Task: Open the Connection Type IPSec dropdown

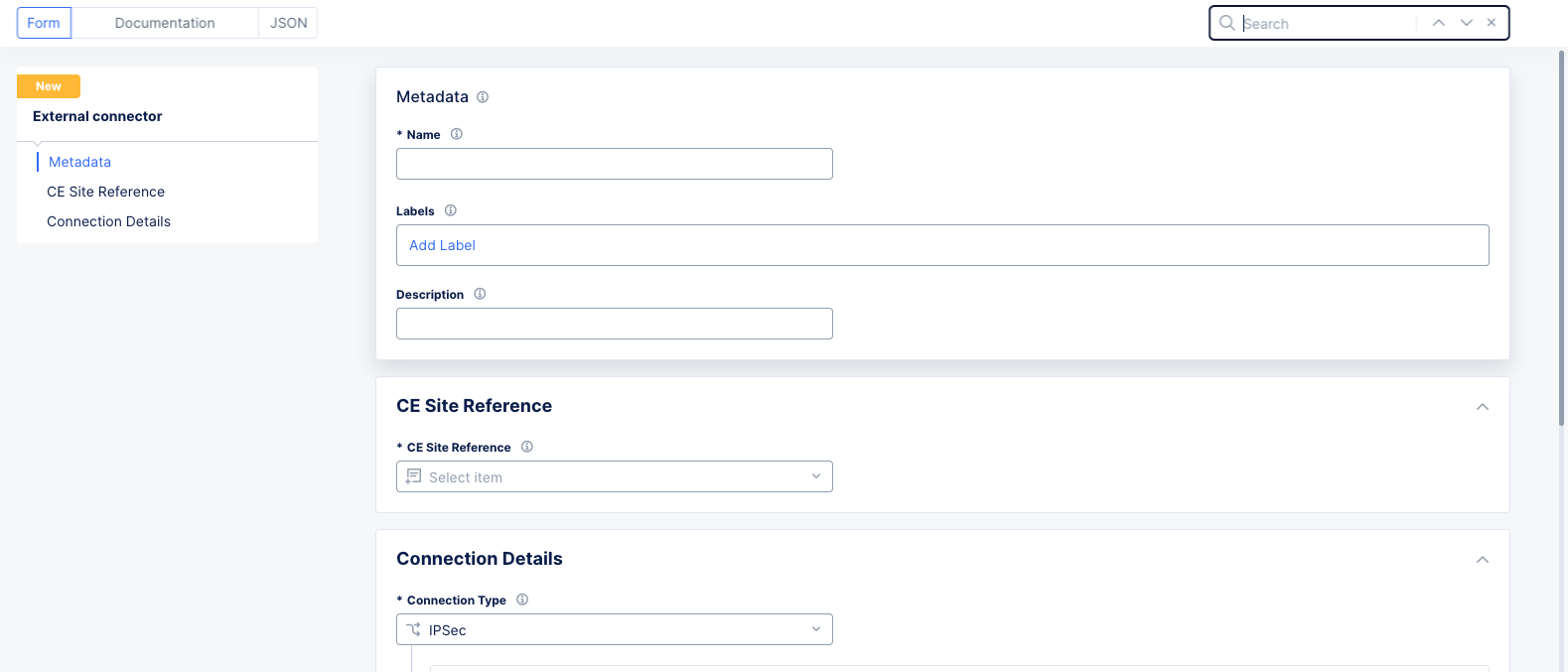Action: point(614,629)
